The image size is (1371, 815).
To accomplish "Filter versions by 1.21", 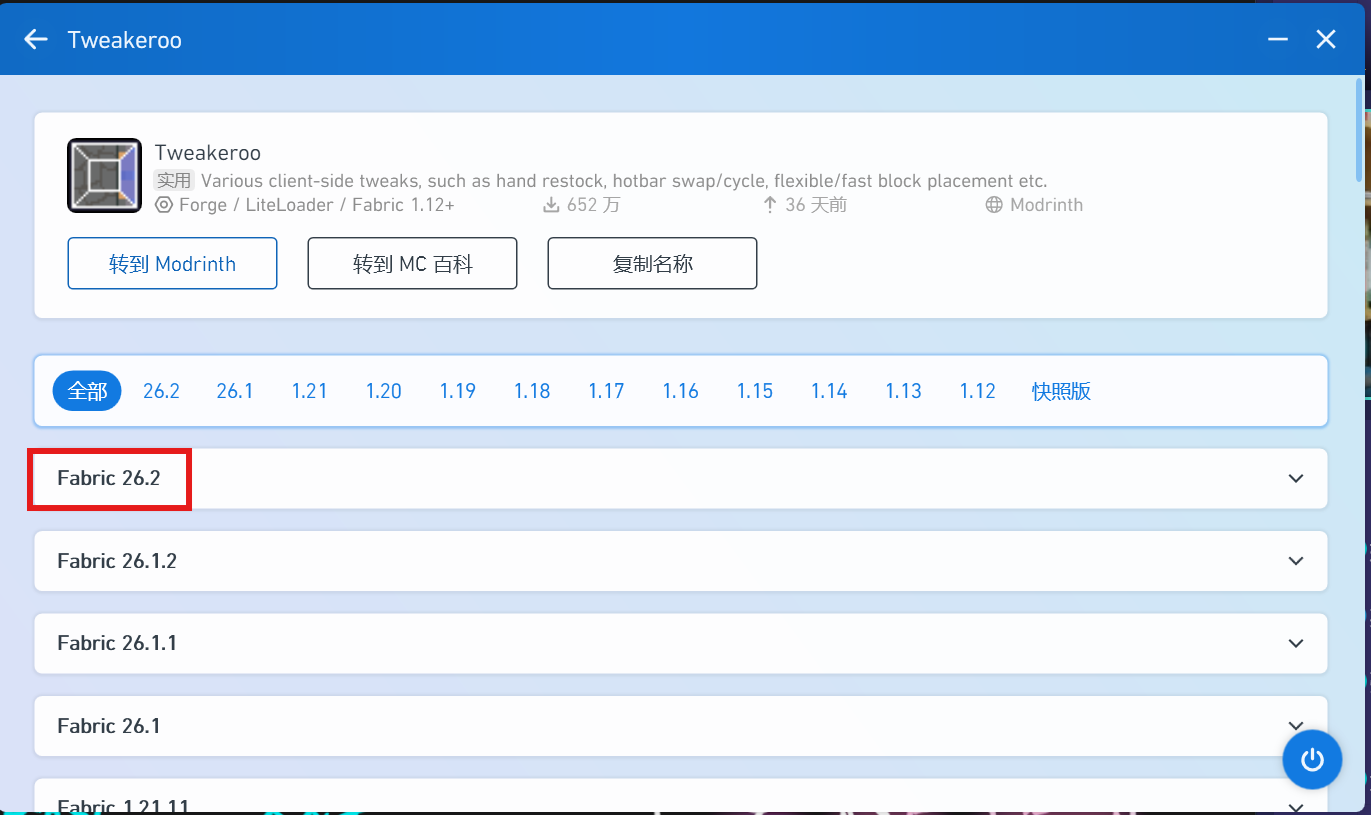I will 310,391.
